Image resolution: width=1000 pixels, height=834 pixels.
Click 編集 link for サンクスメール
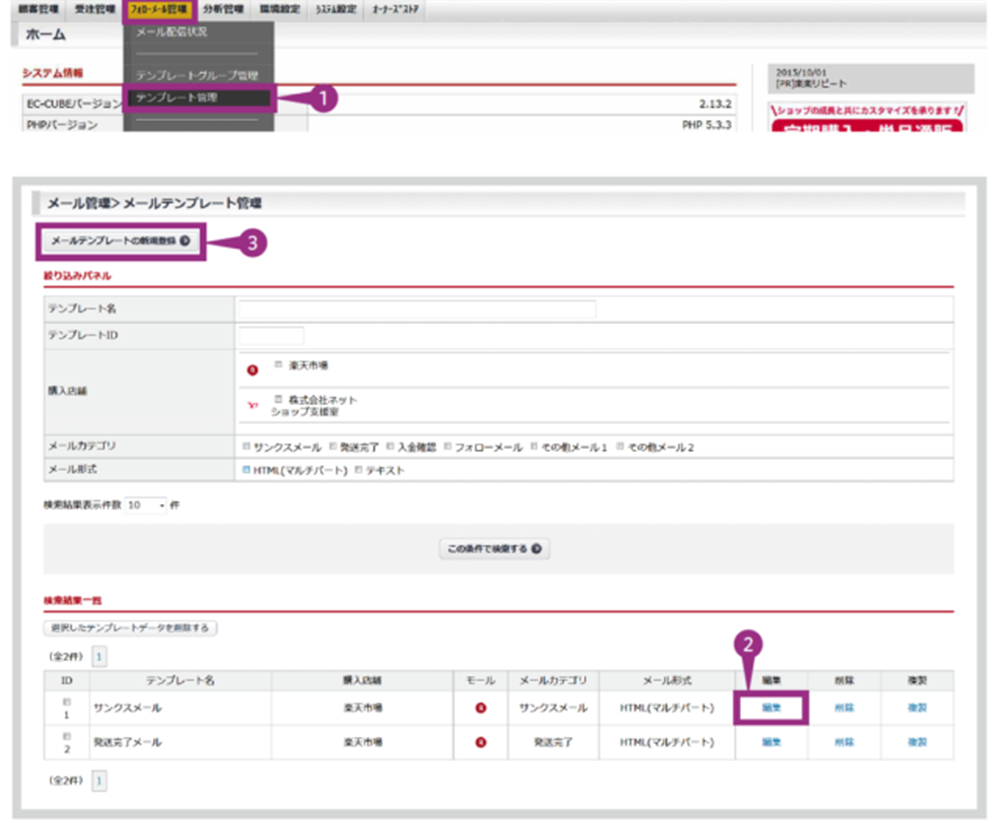(770, 708)
